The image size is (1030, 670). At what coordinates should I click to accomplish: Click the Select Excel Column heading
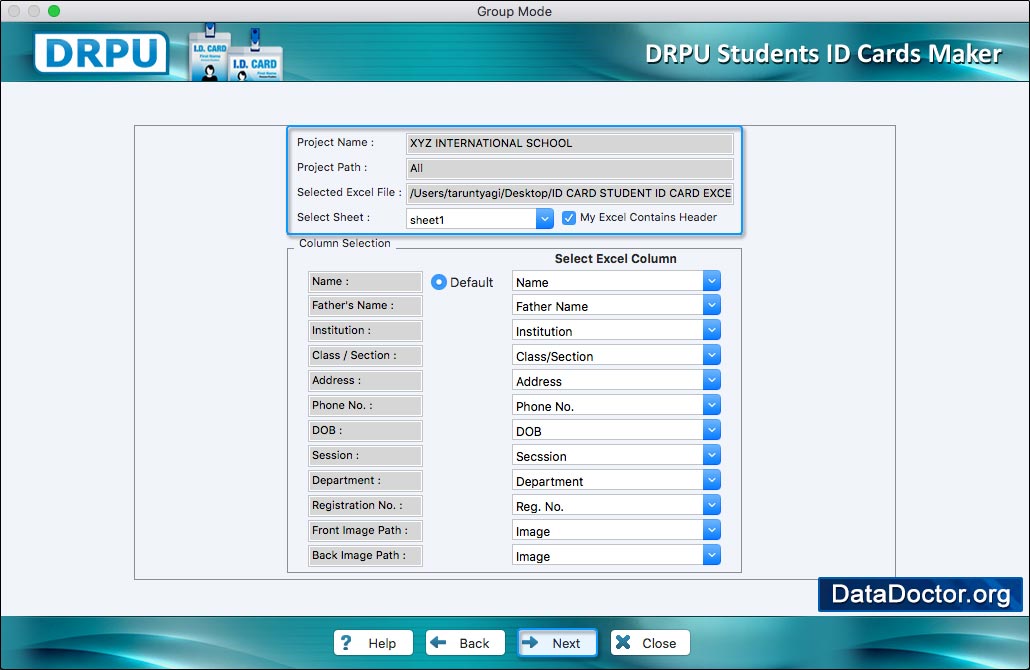(x=616, y=259)
